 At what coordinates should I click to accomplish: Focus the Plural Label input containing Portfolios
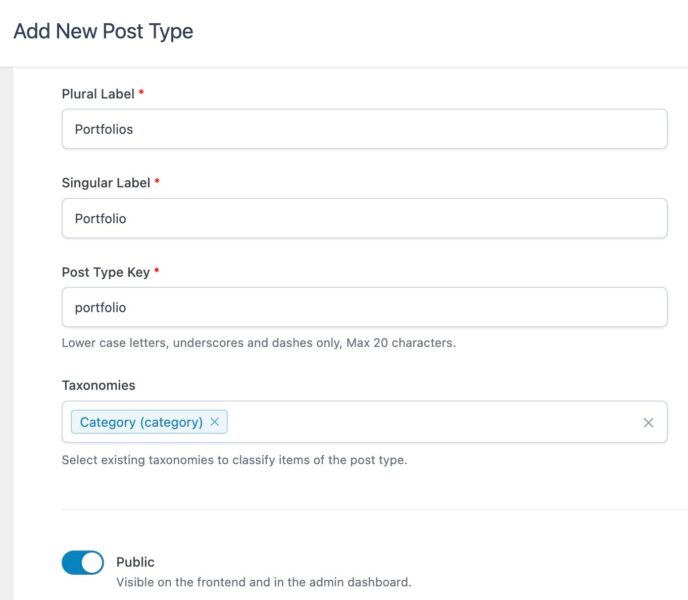pos(364,129)
